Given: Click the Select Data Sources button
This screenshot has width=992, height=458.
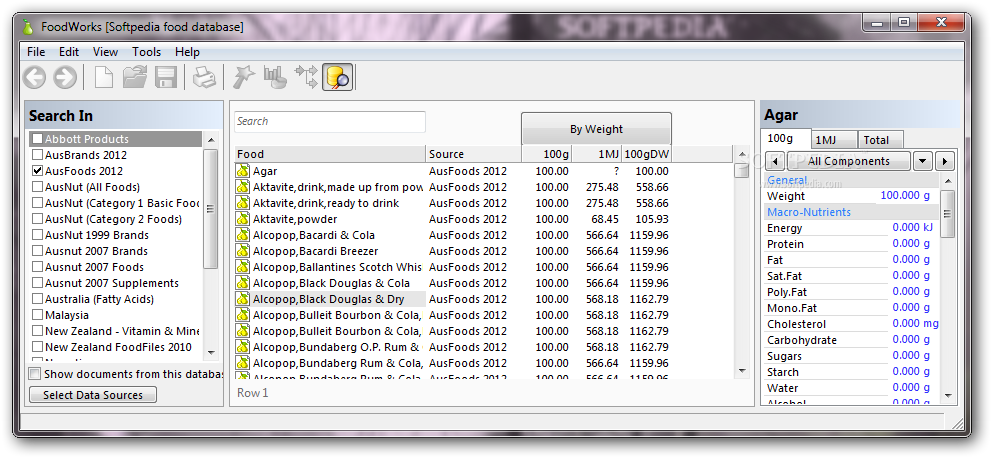Looking at the screenshot, I should (93, 395).
